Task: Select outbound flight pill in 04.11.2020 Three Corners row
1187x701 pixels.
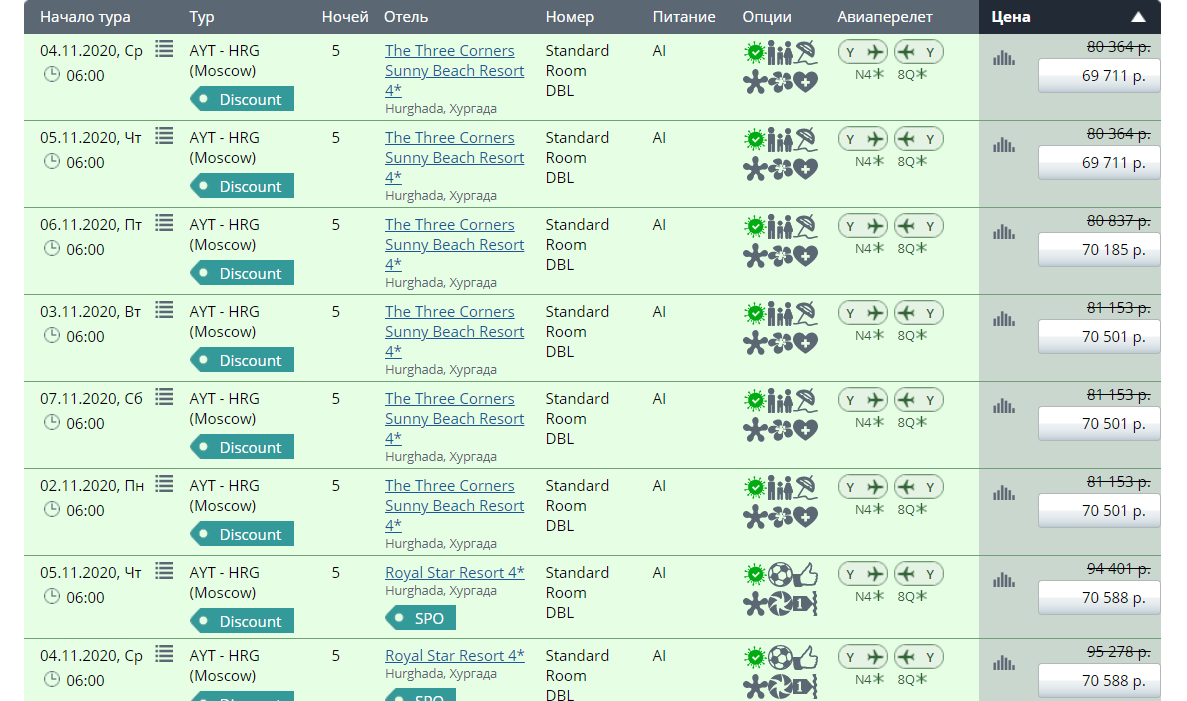Action: point(862,51)
